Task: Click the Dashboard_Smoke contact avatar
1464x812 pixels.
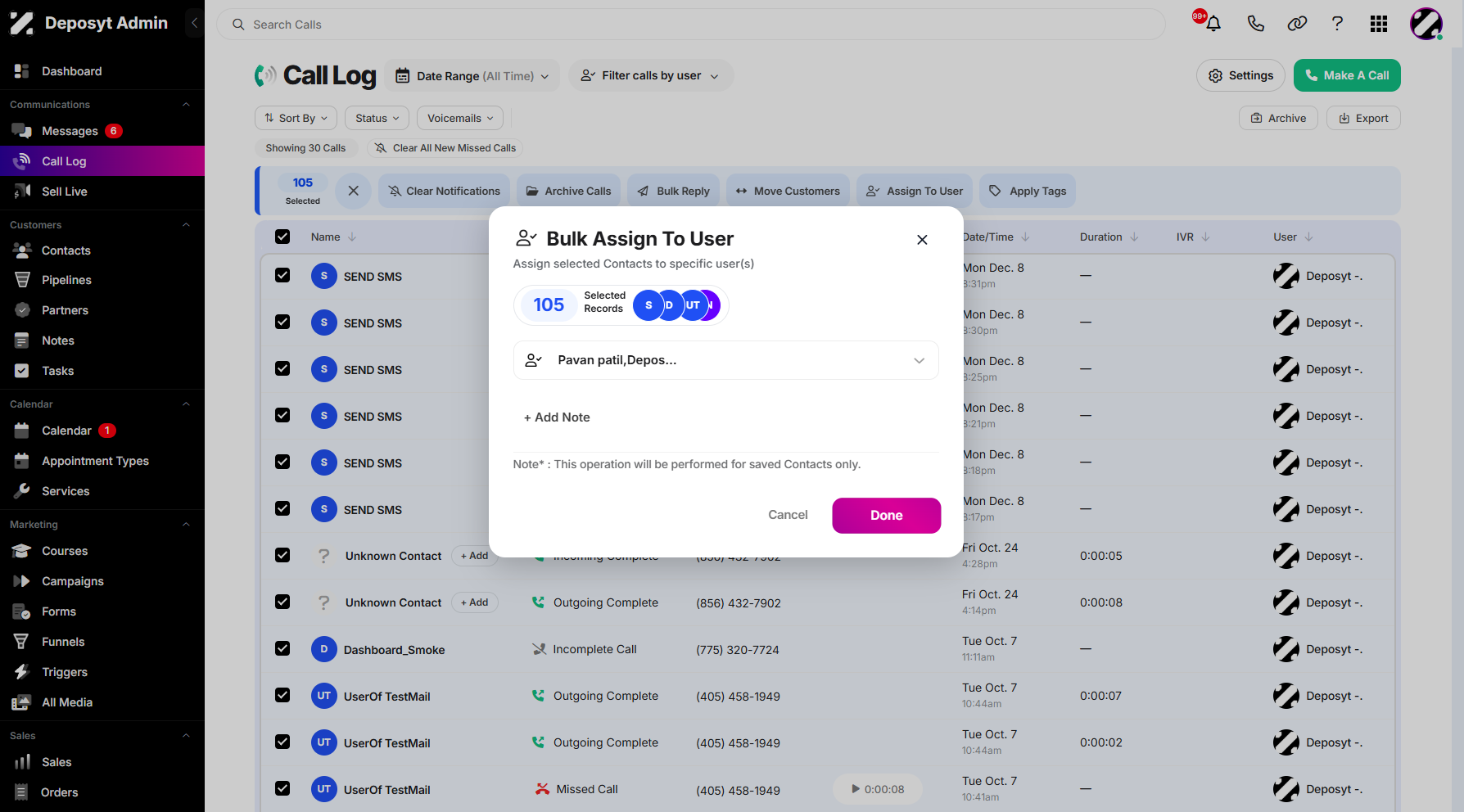Action: point(324,649)
